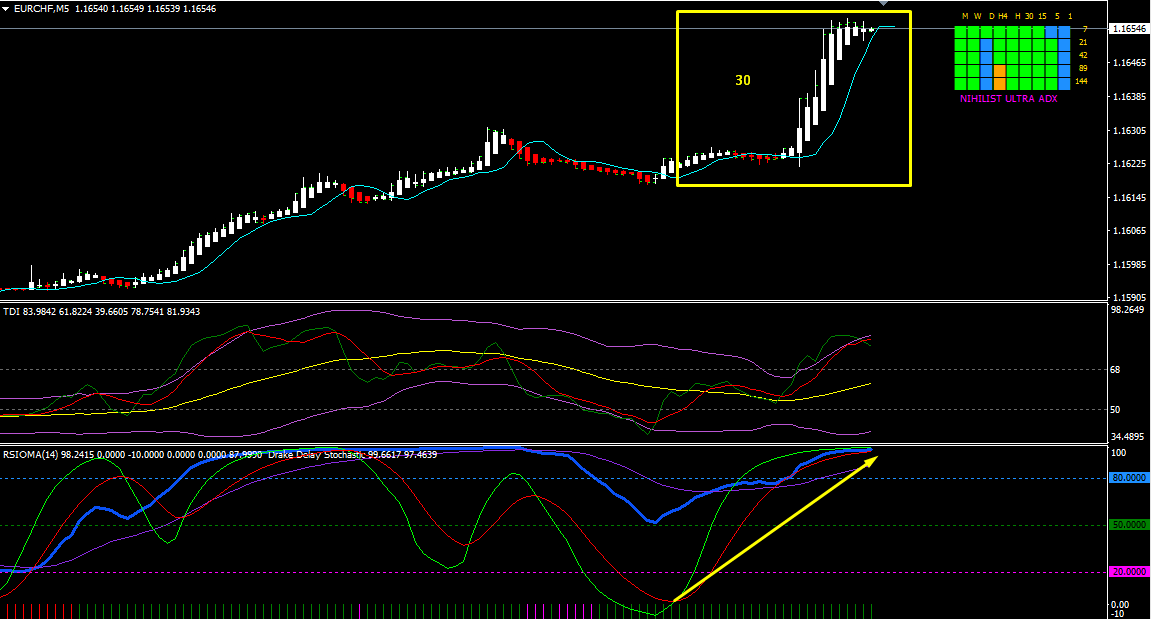The image size is (1151, 619).
Task: Click the 1.16145 price axis label
Action: coord(1129,198)
